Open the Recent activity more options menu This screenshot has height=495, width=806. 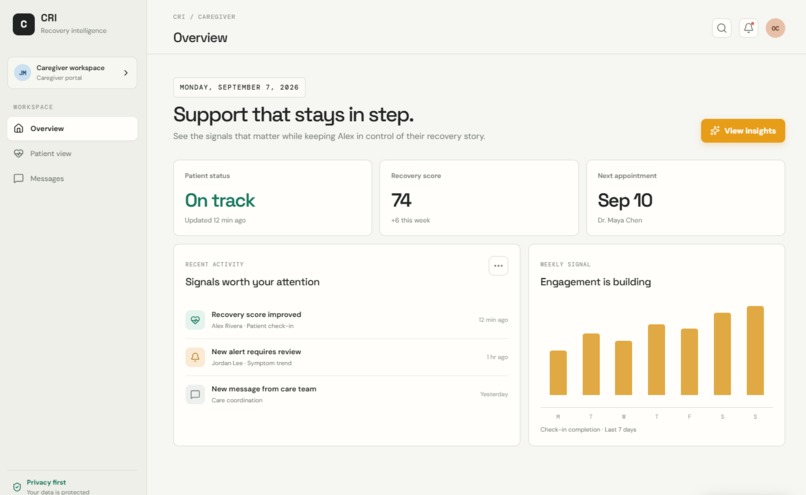point(498,266)
